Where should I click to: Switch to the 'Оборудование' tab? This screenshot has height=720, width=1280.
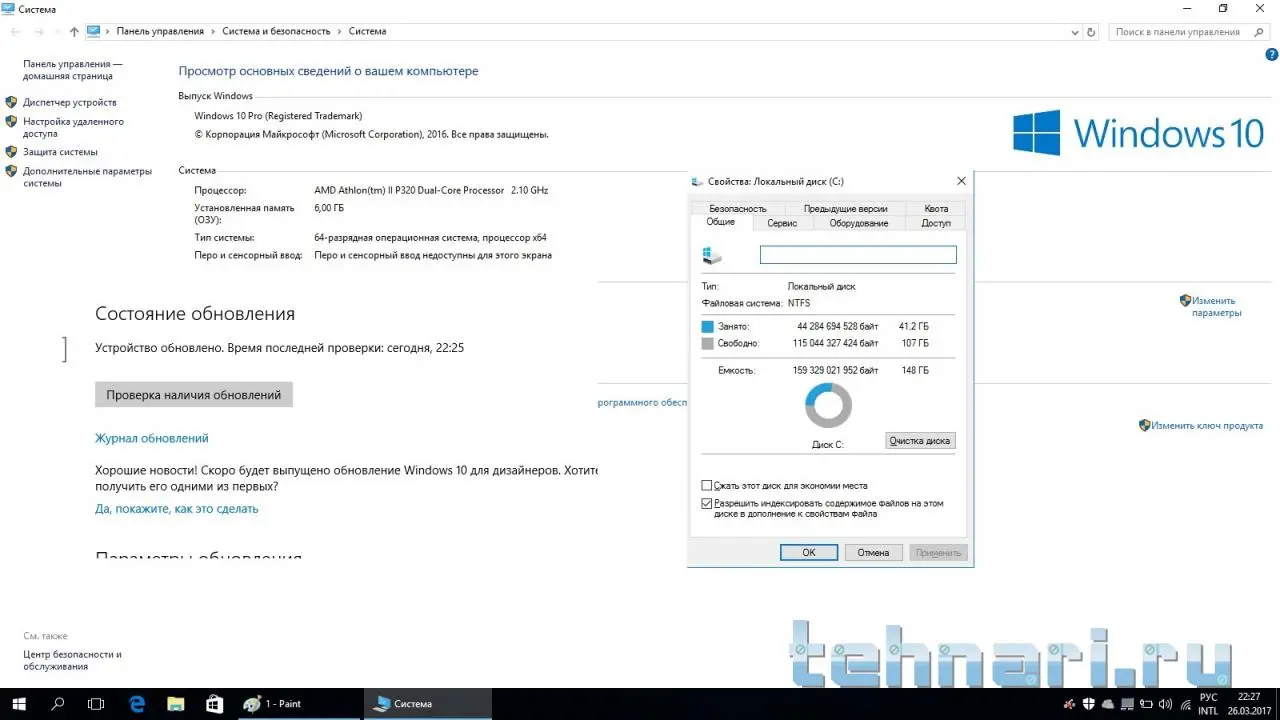pyautogui.click(x=858, y=223)
